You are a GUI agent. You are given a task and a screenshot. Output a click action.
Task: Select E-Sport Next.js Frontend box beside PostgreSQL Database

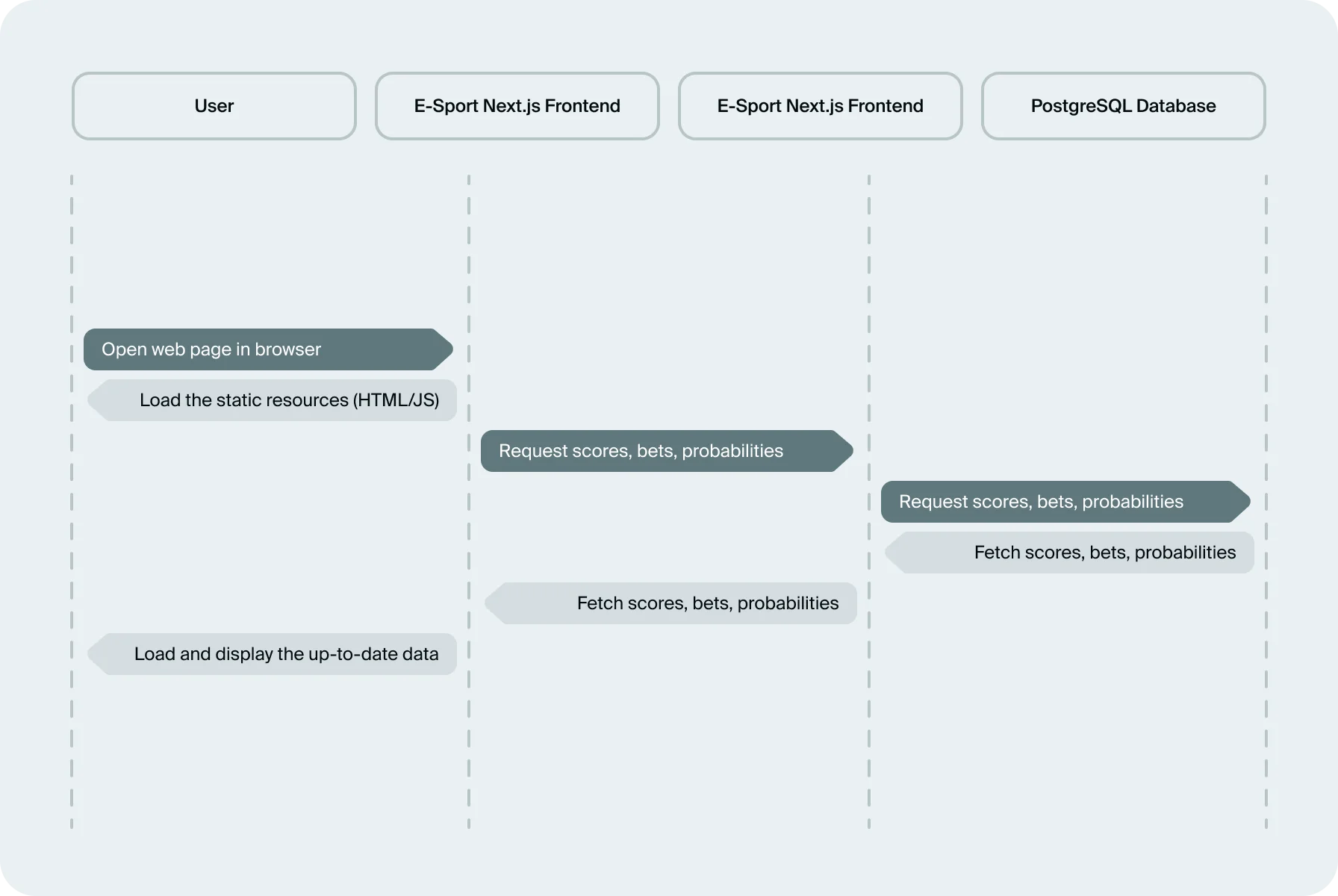[821, 106]
